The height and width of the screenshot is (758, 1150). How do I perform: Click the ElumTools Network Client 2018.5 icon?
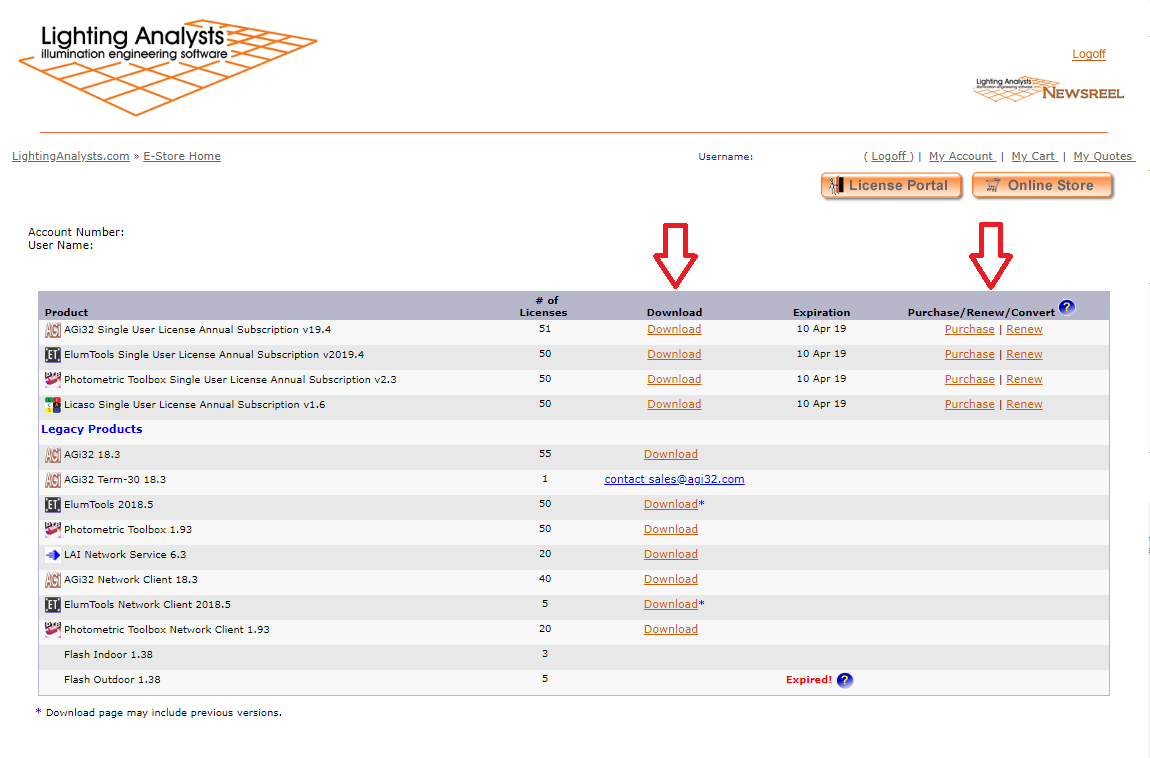tap(53, 605)
